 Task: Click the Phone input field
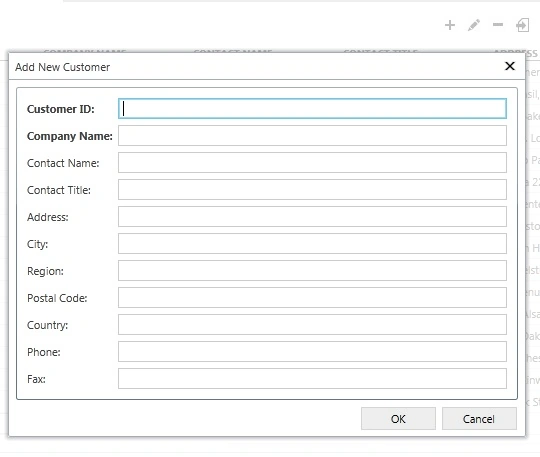click(312, 352)
